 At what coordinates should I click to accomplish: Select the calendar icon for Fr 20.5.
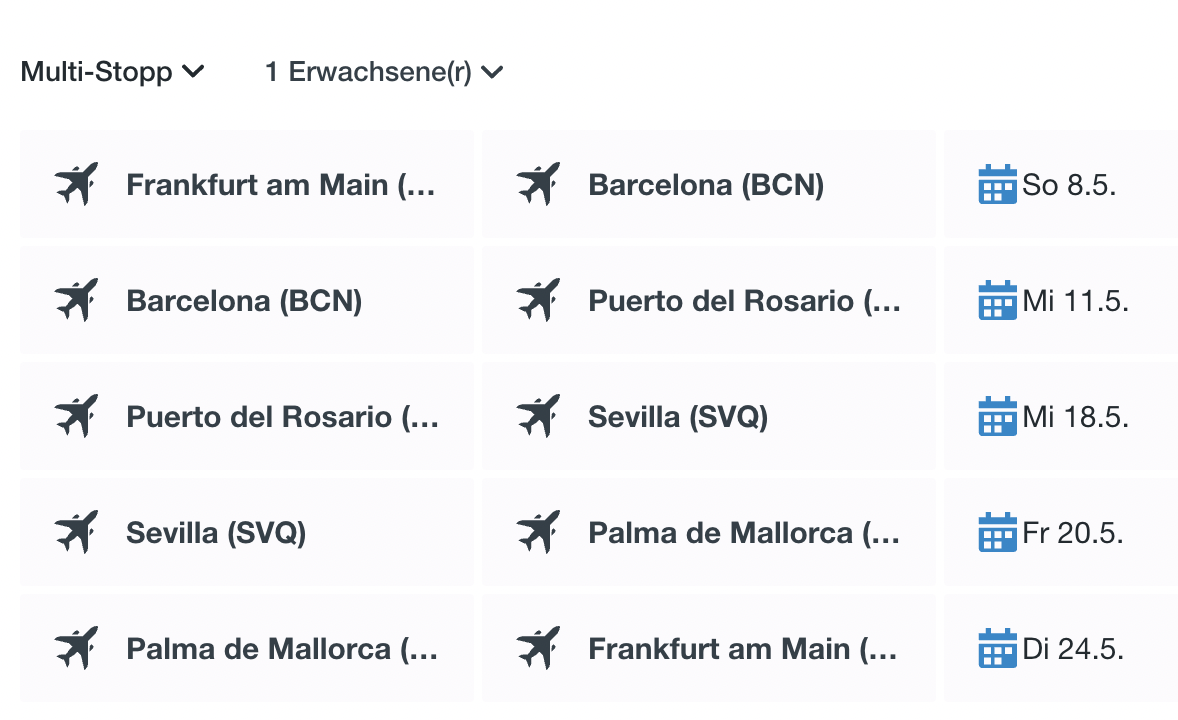(x=997, y=532)
